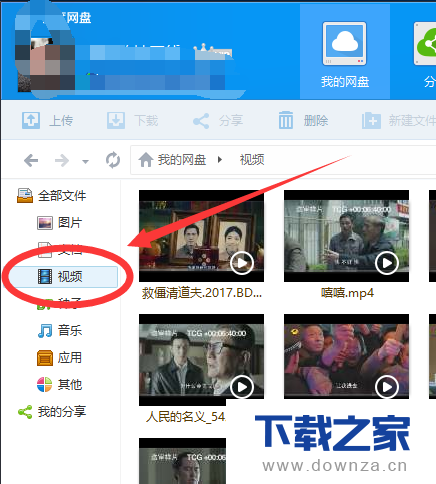Viewport: 436px width, 484px height.
Task: Expand the breadcrumb arrow after 我的网盘
Action: pos(220,160)
